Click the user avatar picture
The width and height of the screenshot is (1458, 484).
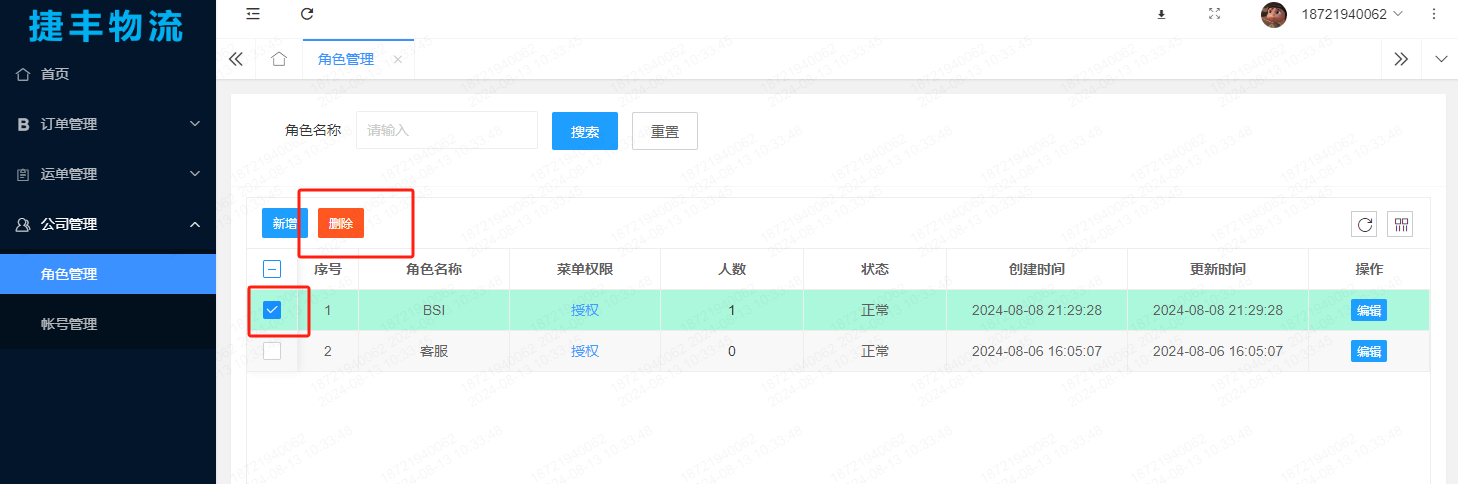point(1273,14)
